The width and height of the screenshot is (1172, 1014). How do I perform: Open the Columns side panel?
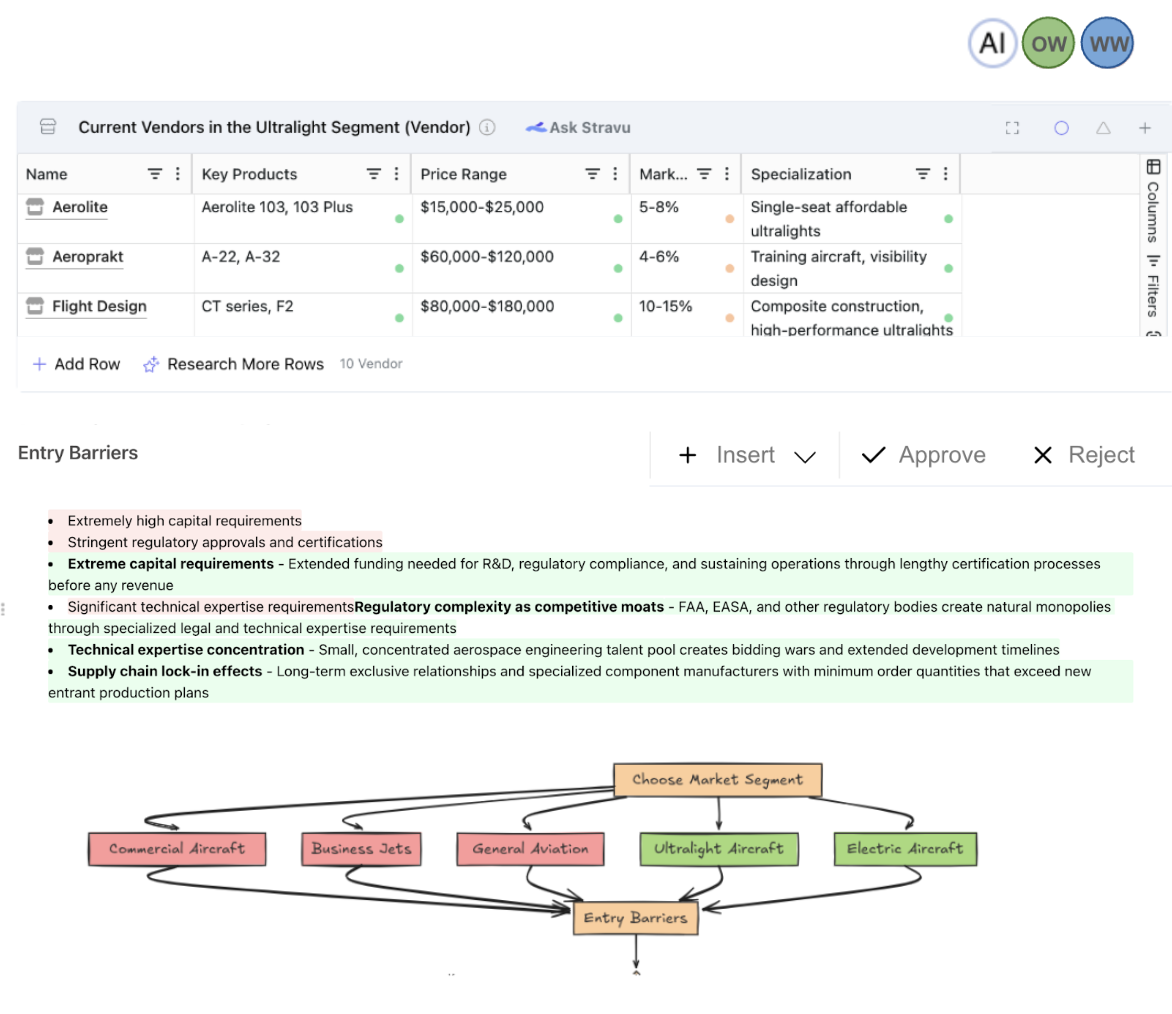click(1153, 200)
